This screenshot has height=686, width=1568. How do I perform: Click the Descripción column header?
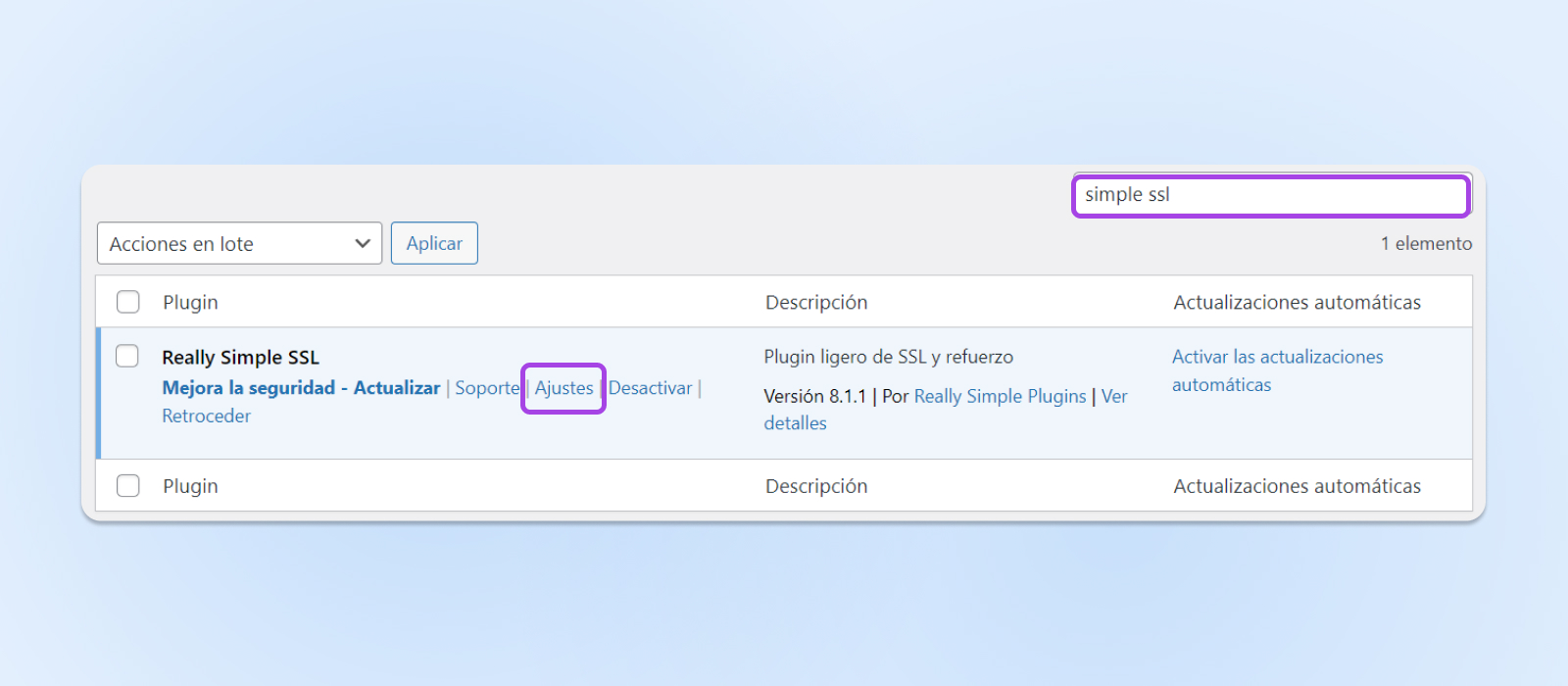pyautogui.click(x=816, y=302)
